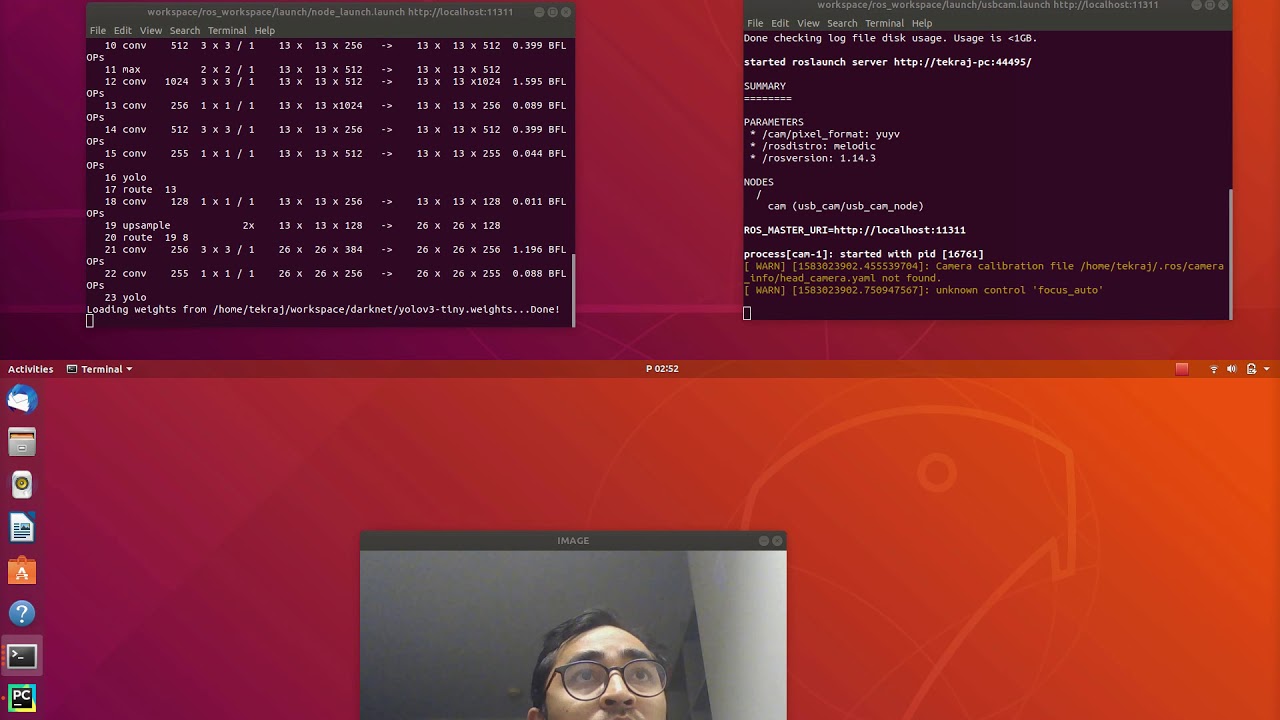This screenshot has width=1280, height=720.
Task: Click the Activities button
Action: click(30, 369)
